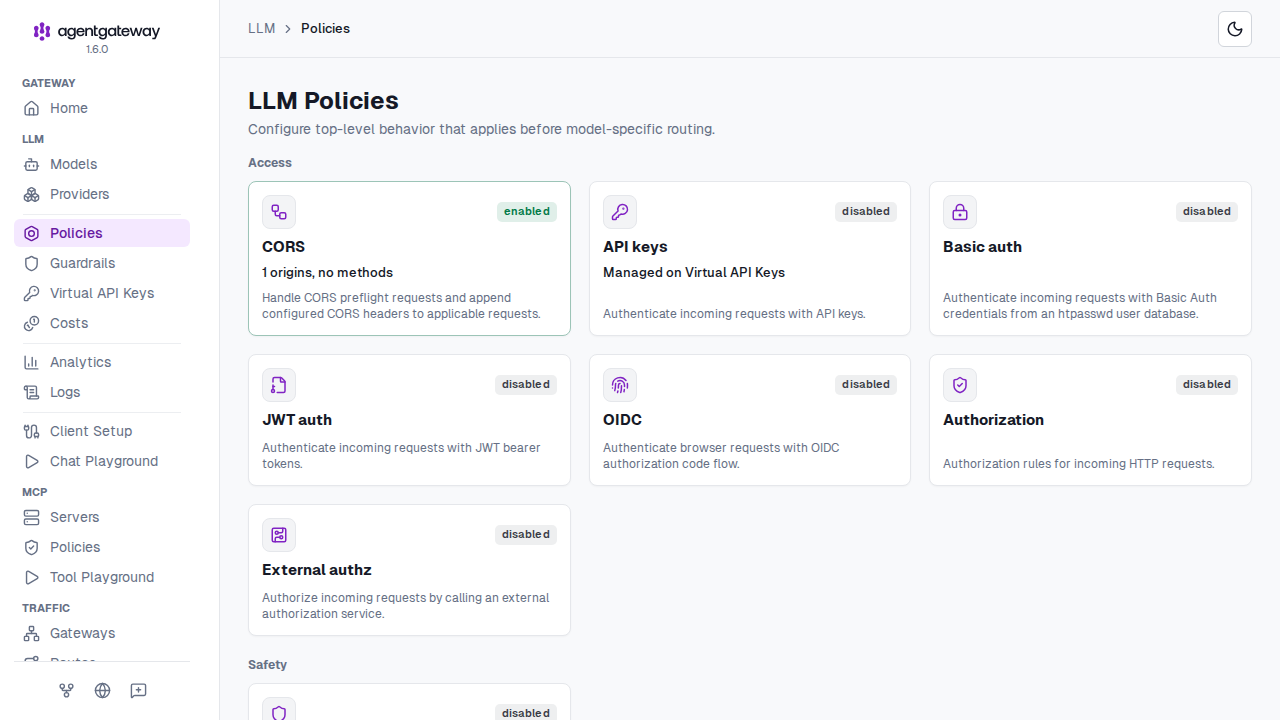This screenshot has height=720, width=1280.
Task: Open Models in the LLM section
Action: coord(102,164)
